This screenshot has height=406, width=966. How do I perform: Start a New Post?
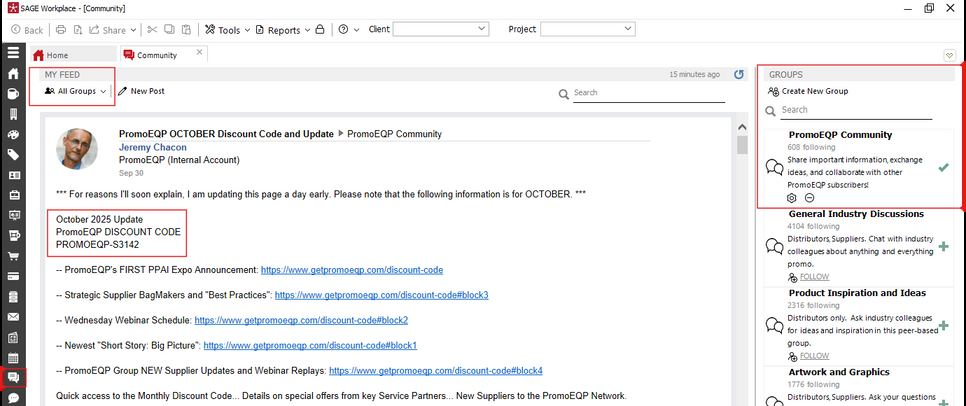[141, 91]
